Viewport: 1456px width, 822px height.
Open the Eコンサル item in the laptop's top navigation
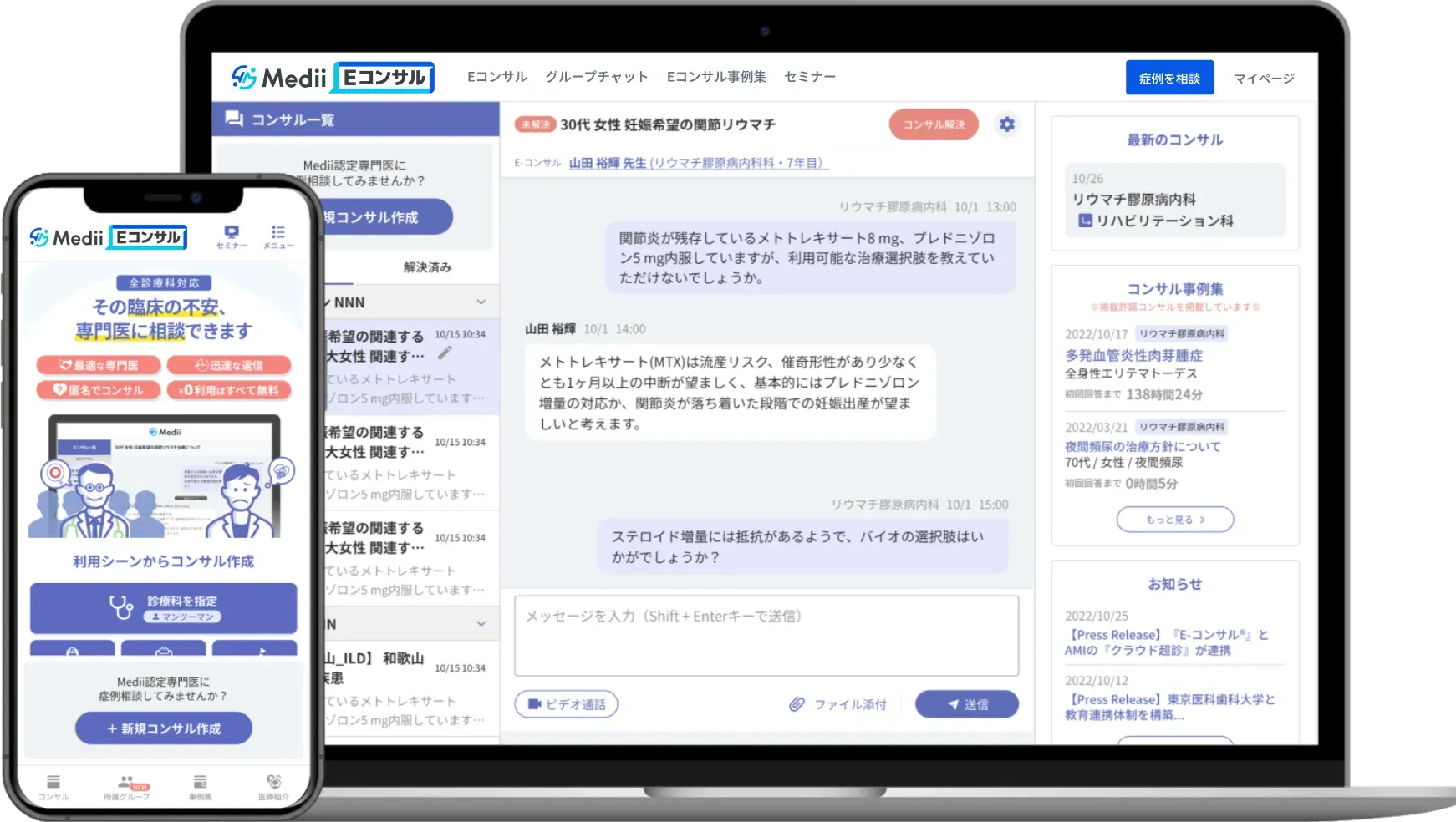pyautogui.click(x=497, y=77)
